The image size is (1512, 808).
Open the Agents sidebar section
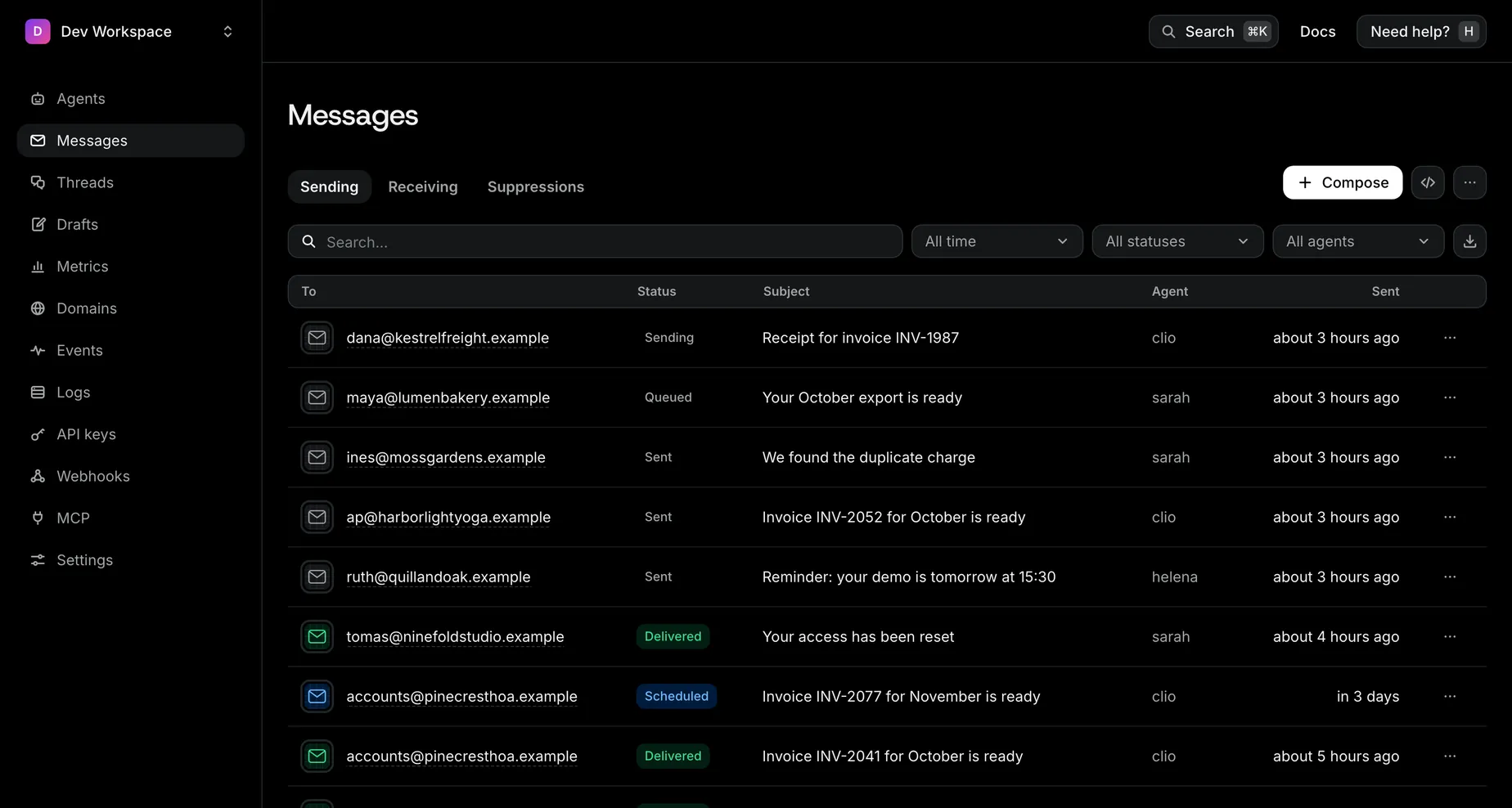click(x=130, y=98)
